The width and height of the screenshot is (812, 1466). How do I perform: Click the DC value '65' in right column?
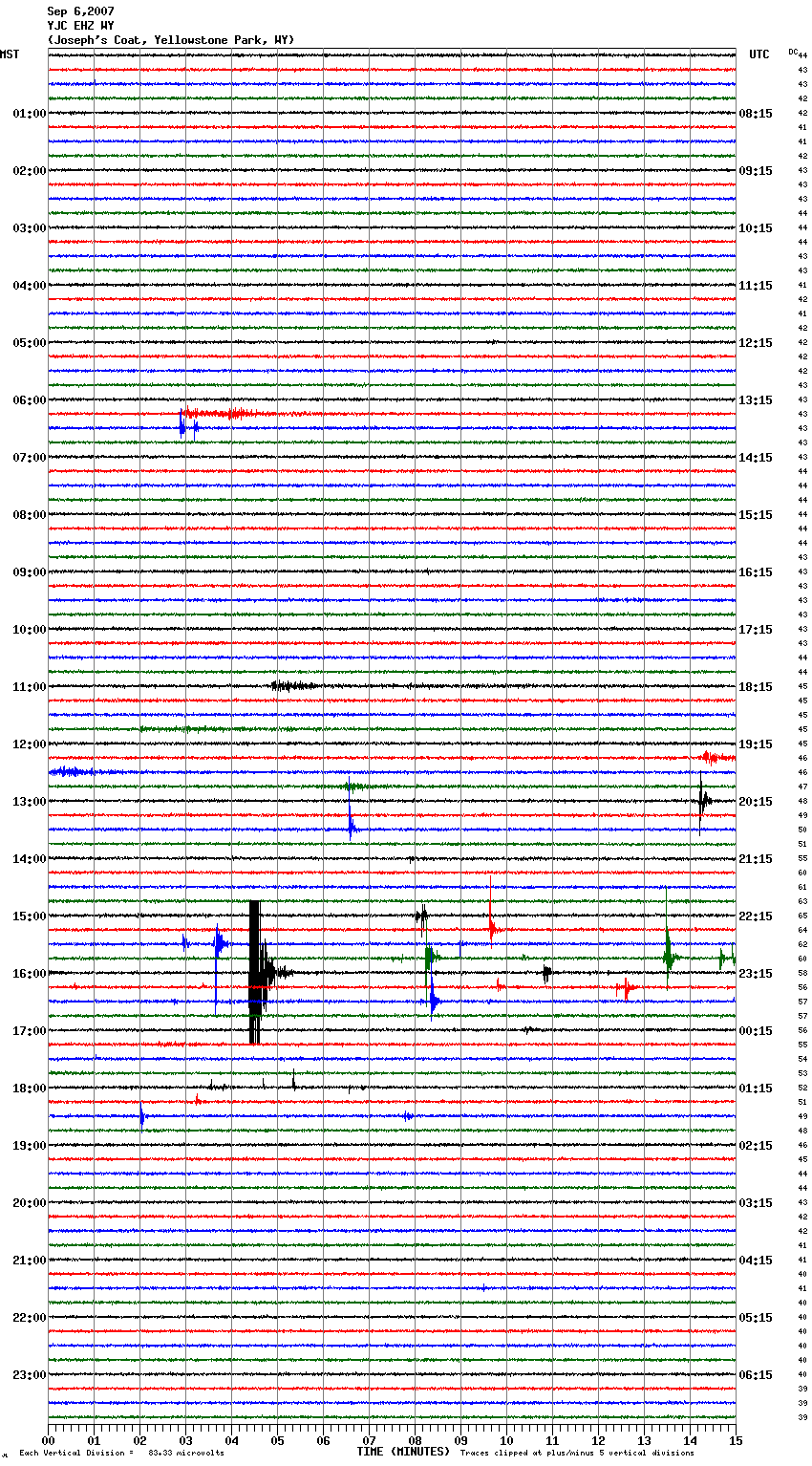pyautogui.click(x=802, y=916)
